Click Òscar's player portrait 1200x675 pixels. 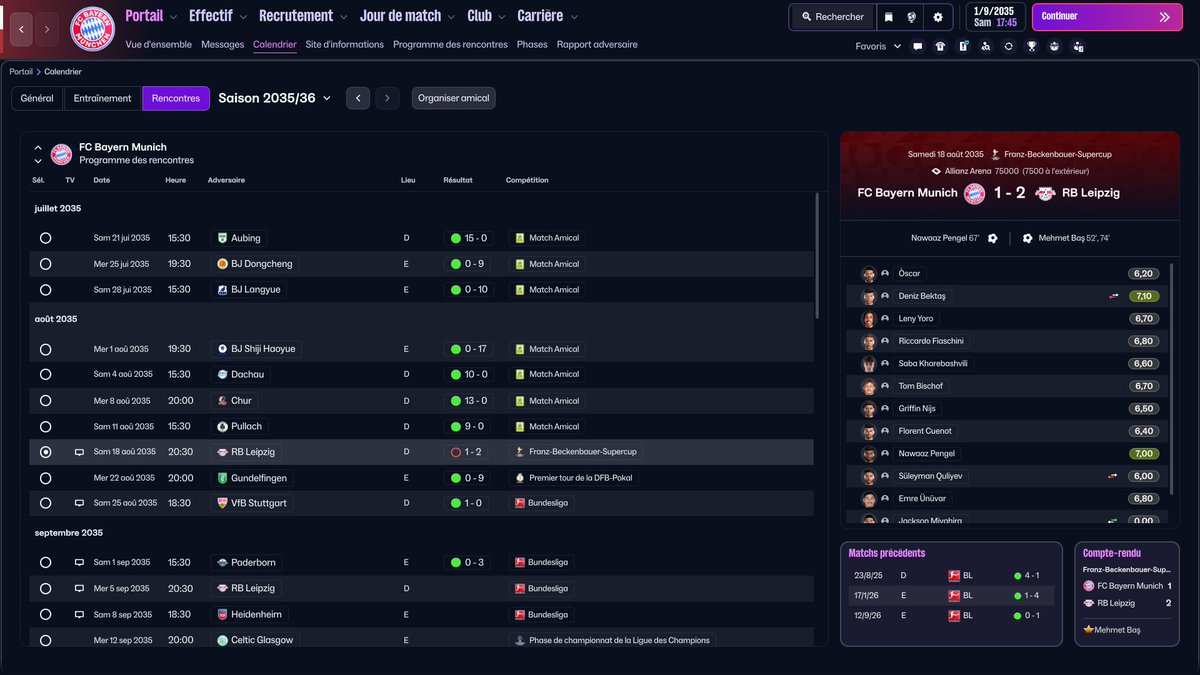(868, 274)
